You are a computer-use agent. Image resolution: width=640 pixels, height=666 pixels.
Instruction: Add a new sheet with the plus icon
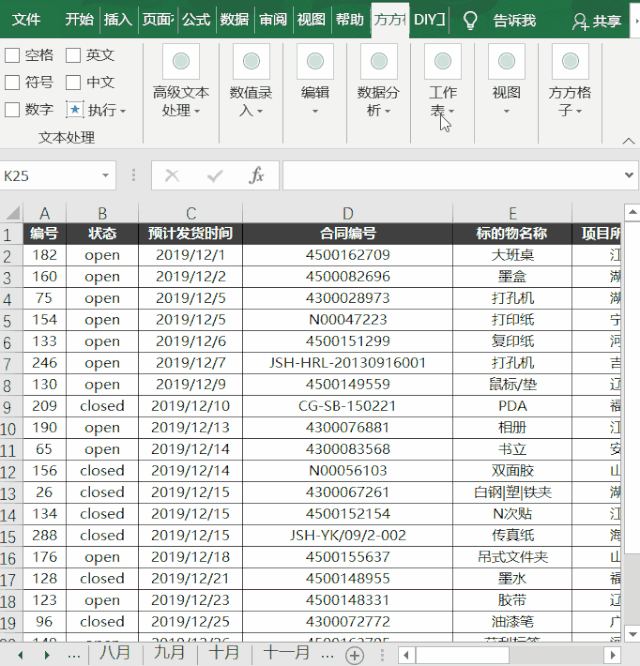pos(355,655)
